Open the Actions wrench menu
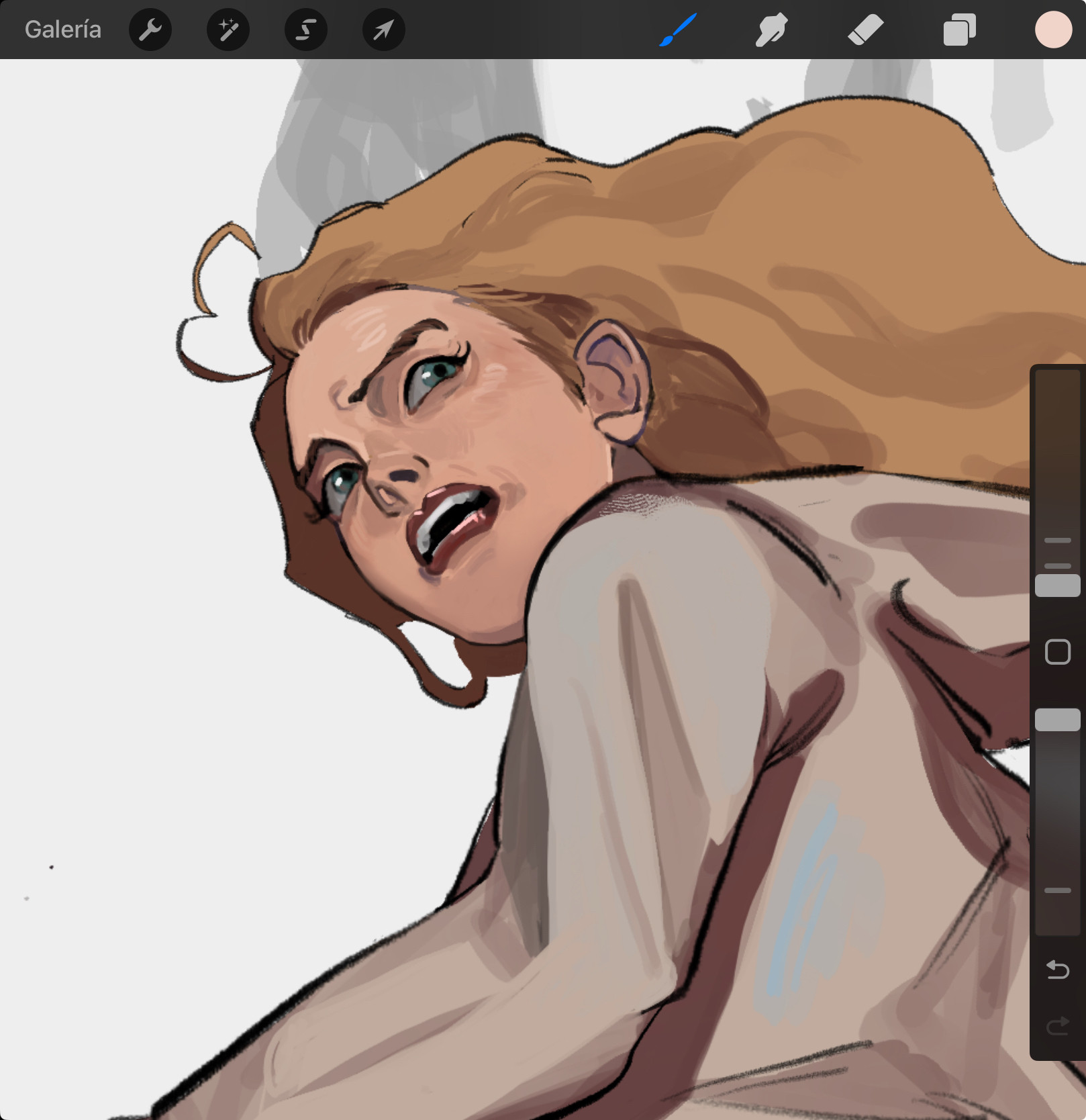Viewport: 1086px width, 1120px height. [150, 30]
